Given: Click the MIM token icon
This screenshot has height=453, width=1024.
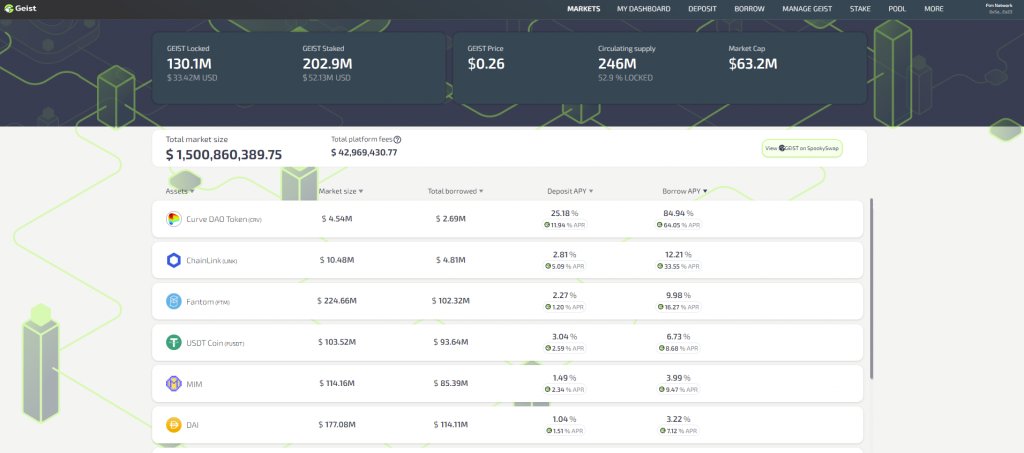Looking at the screenshot, I should (x=173, y=384).
